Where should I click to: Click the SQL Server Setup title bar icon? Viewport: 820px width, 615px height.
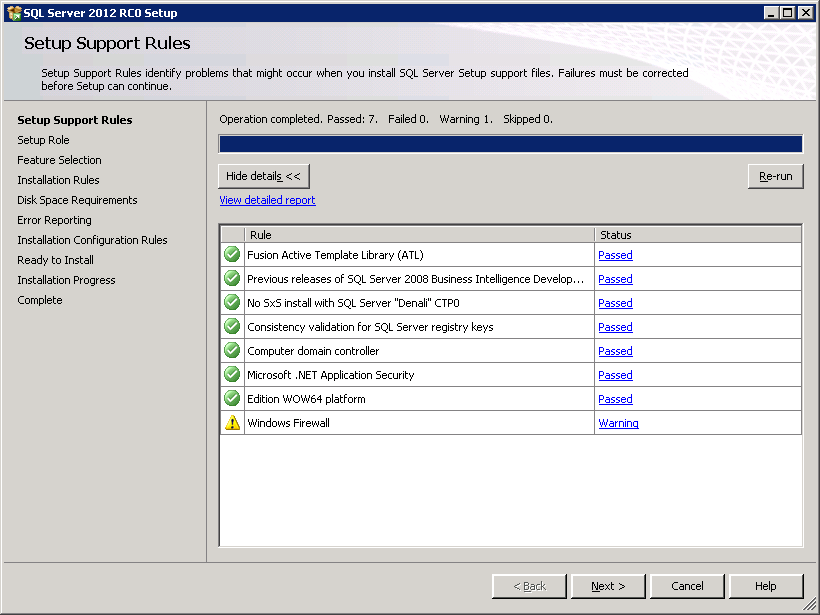[x=13, y=12]
